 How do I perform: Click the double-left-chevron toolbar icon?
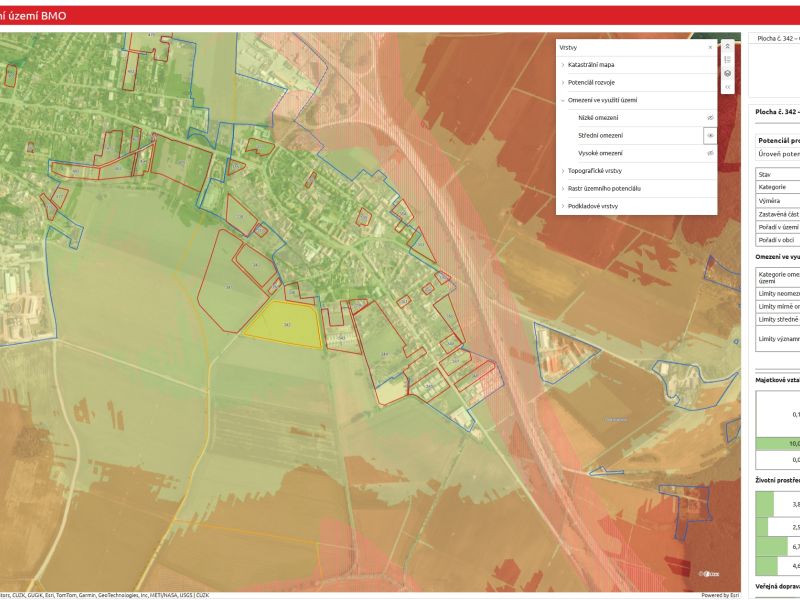click(x=727, y=87)
